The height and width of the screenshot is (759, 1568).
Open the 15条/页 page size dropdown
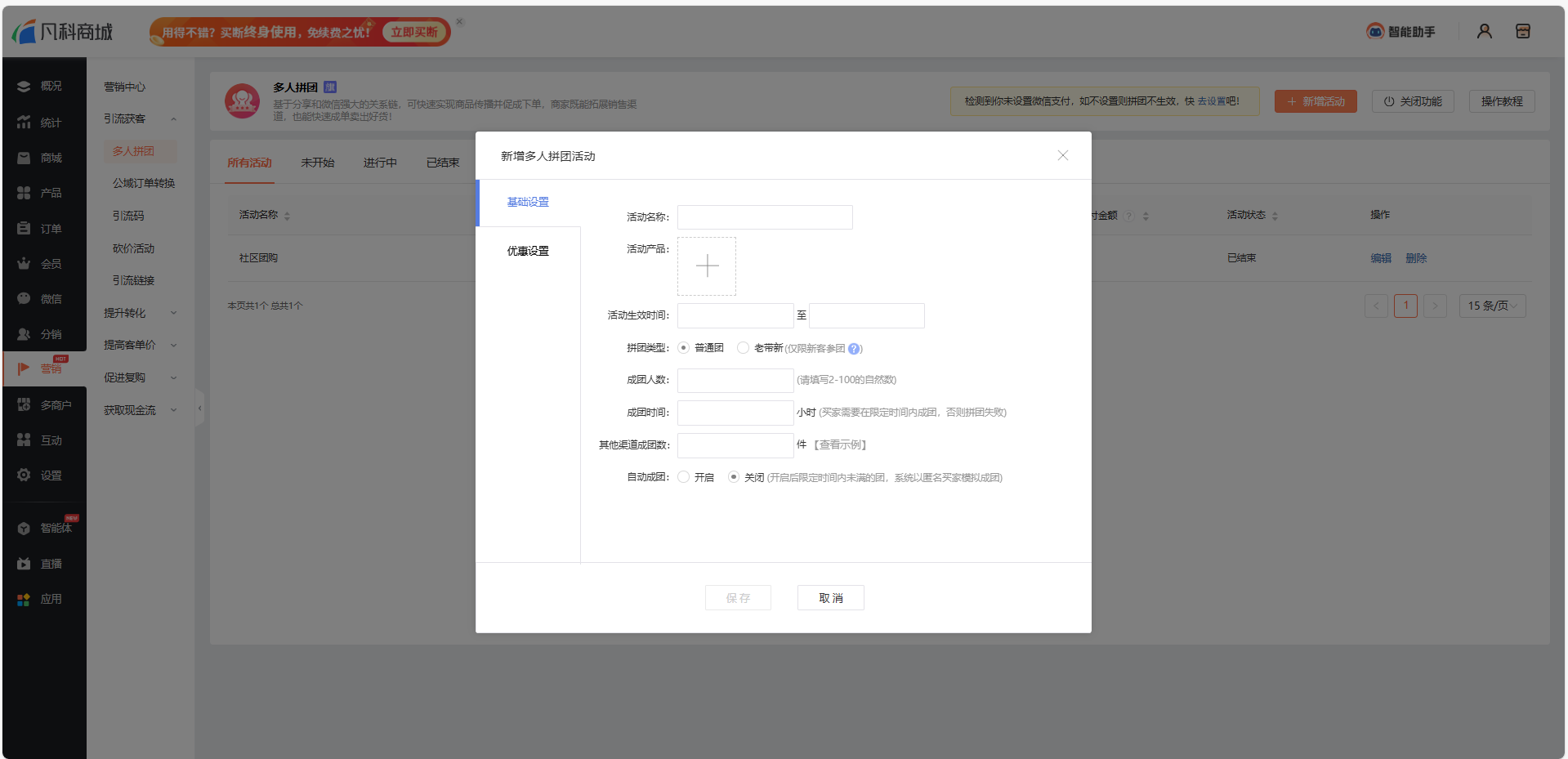pyautogui.click(x=1492, y=306)
